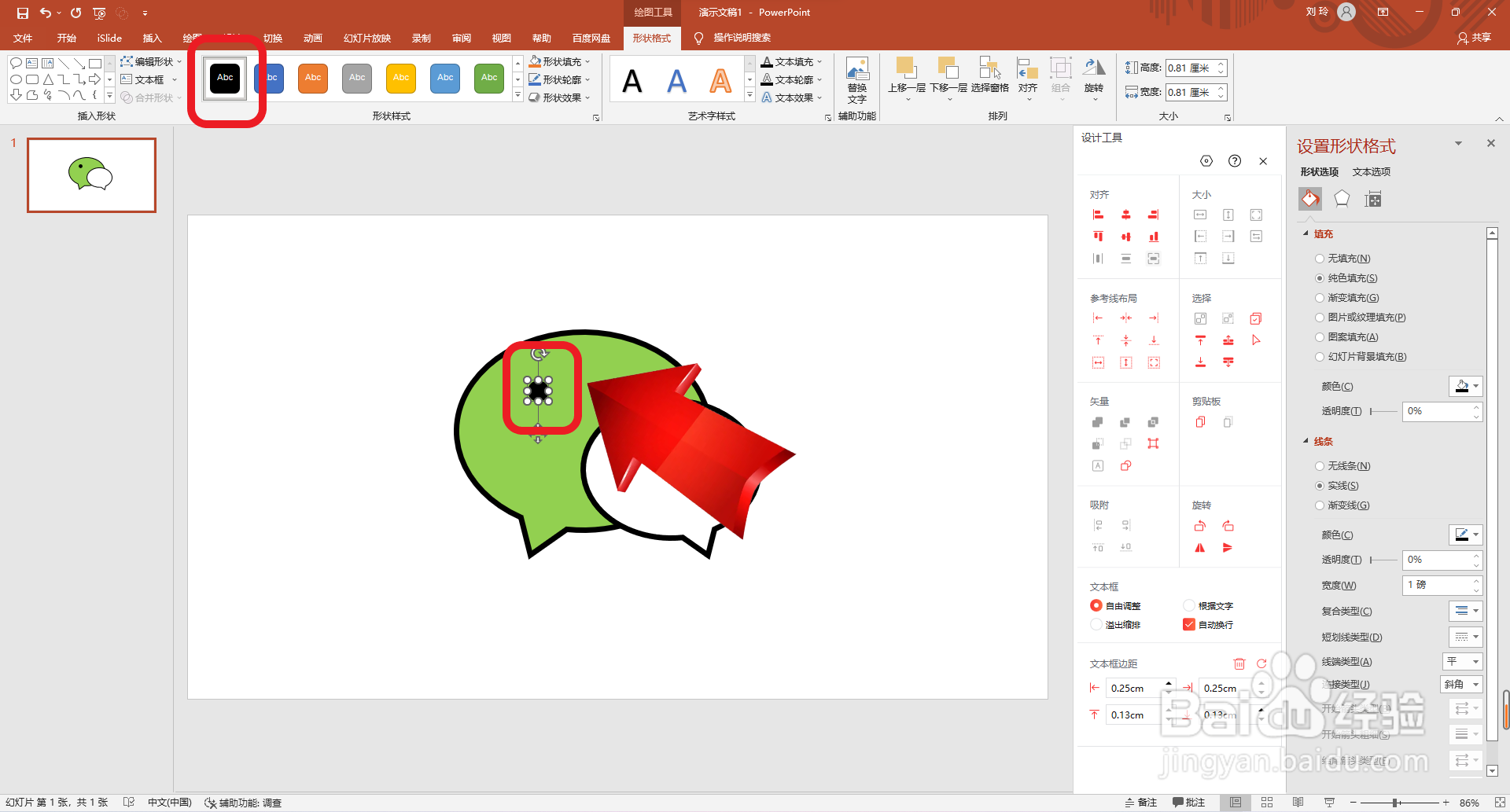Viewport: 1510px width, 812px height.
Task: Select 渐变填充 radio option
Action: click(x=1320, y=298)
